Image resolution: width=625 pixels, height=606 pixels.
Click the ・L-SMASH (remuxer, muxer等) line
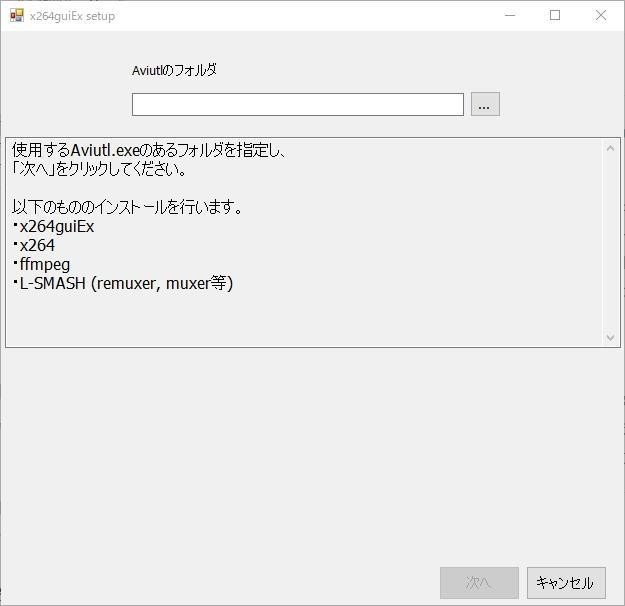point(122,283)
